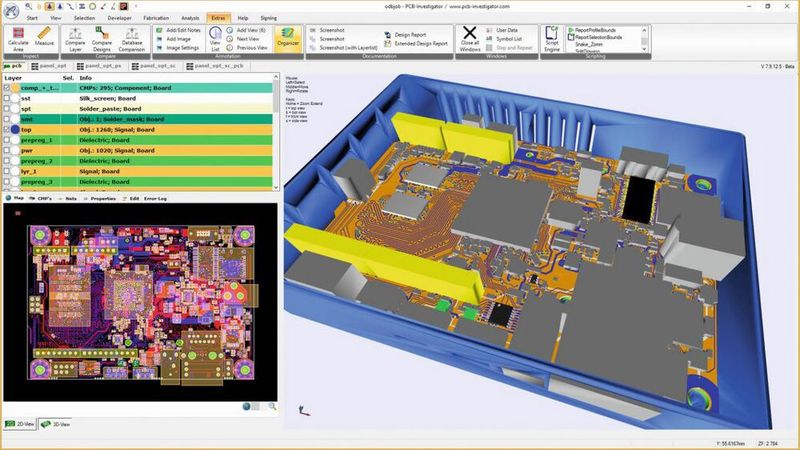Enable the prepreg_1 layer checkbox
This screenshot has height=450, width=800.
click(7, 140)
